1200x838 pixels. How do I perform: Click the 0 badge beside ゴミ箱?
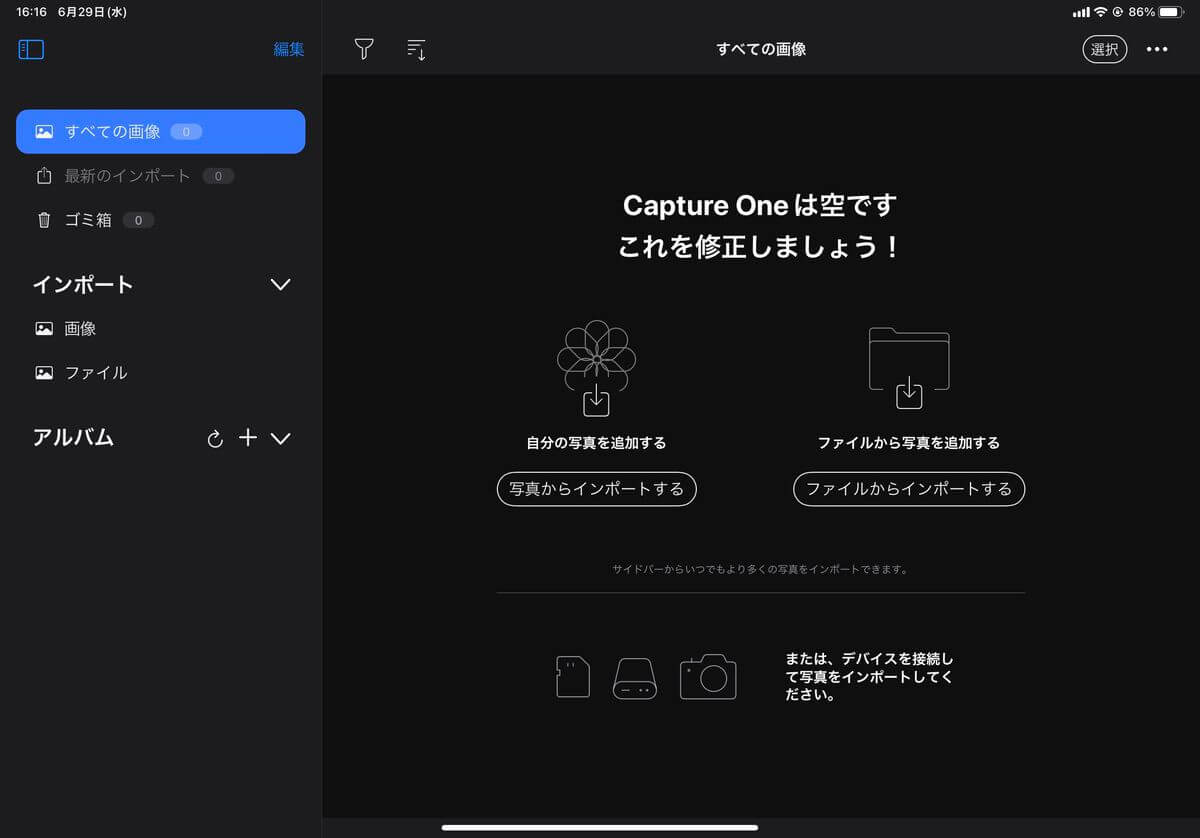tap(138, 220)
